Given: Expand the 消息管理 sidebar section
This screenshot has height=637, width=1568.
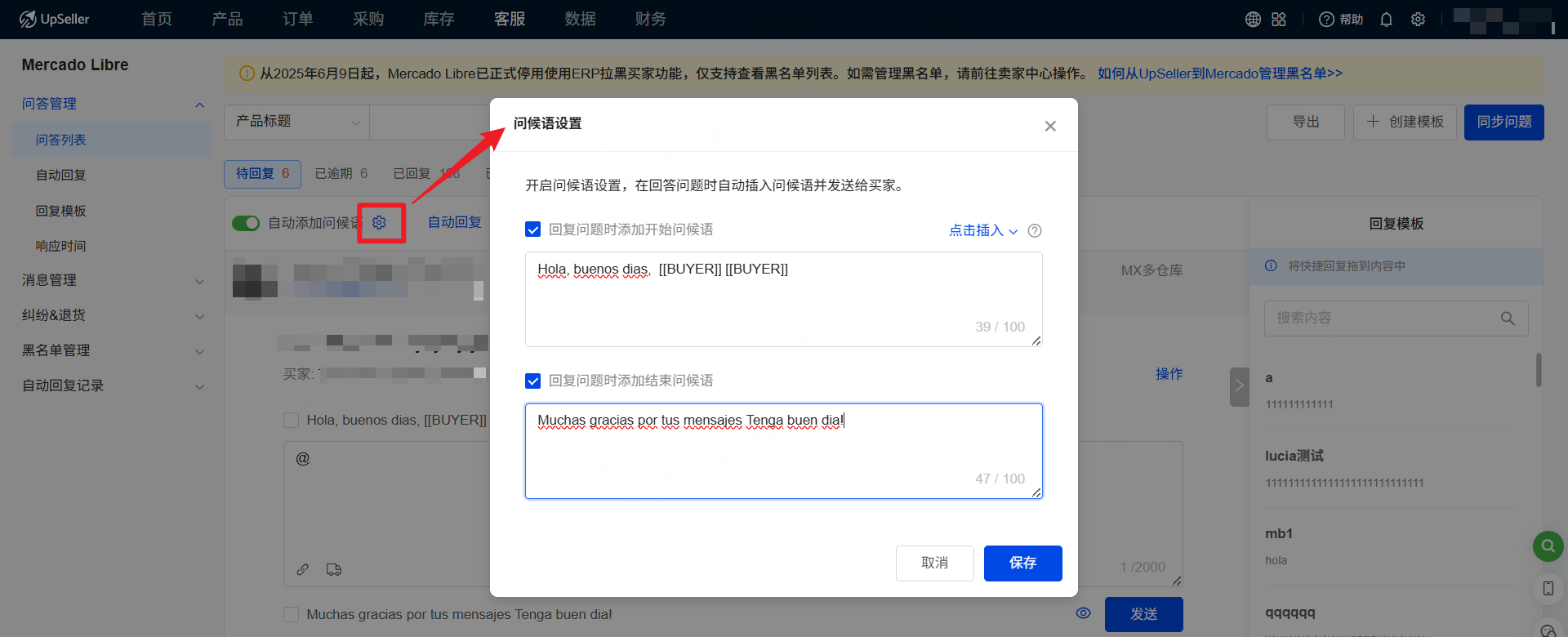Looking at the screenshot, I should [113, 280].
